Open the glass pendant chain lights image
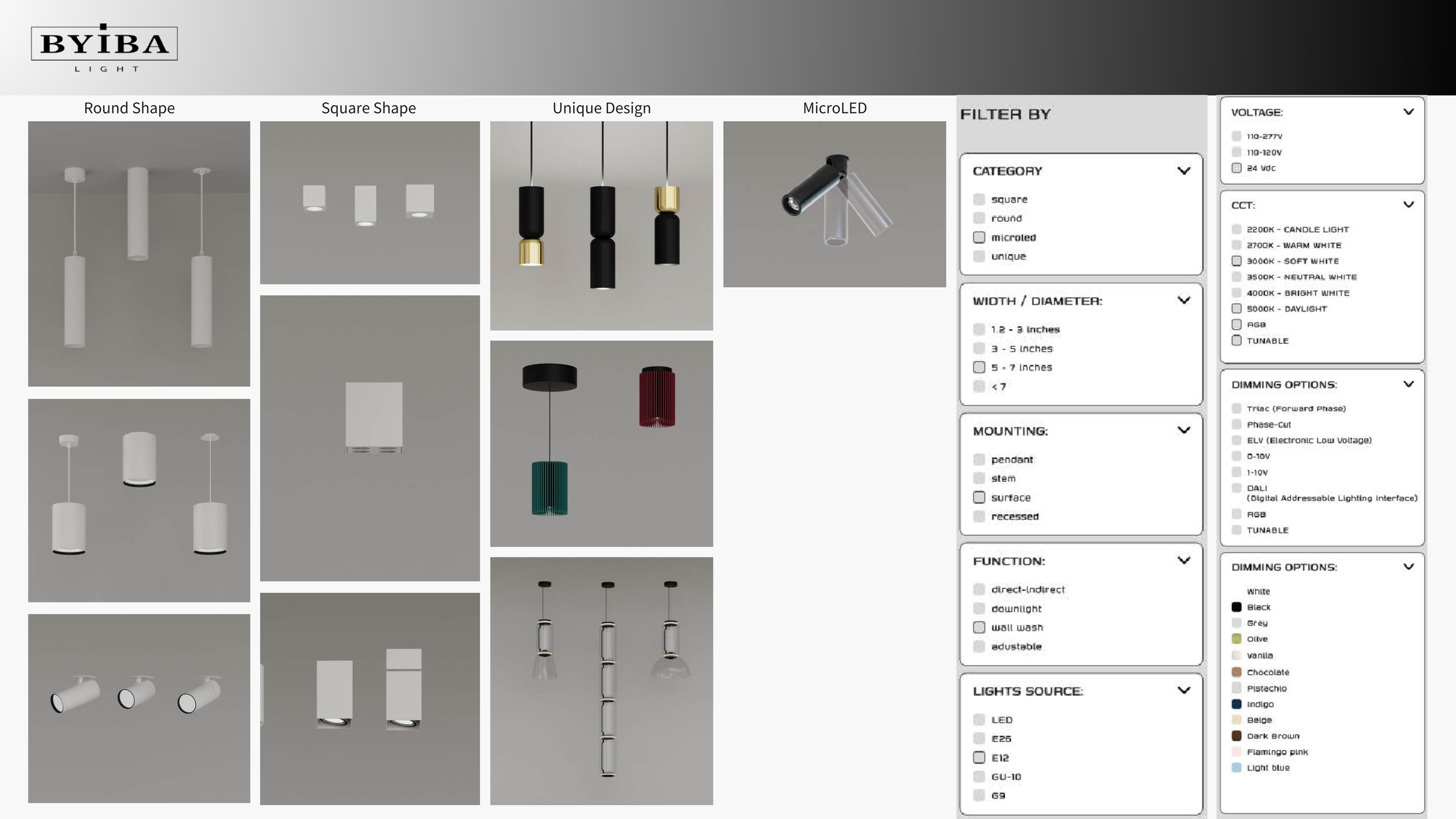Screen dimensions: 1456x819 point(601,680)
